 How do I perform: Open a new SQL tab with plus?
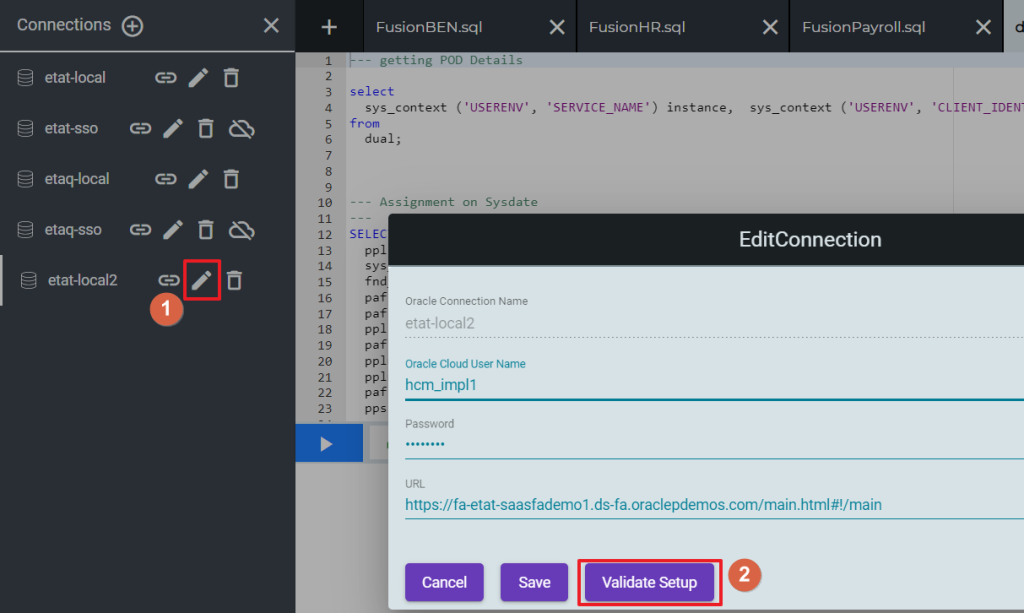(329, 27)
